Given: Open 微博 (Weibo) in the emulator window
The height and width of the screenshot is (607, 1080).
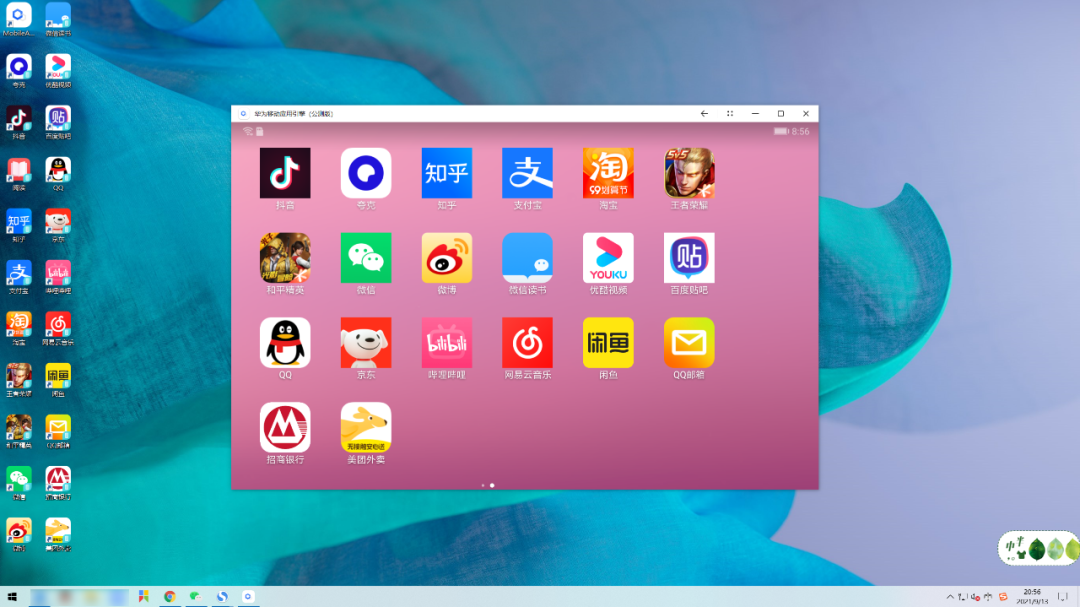Looking at the screenshot, I should (x=446, y=258).
